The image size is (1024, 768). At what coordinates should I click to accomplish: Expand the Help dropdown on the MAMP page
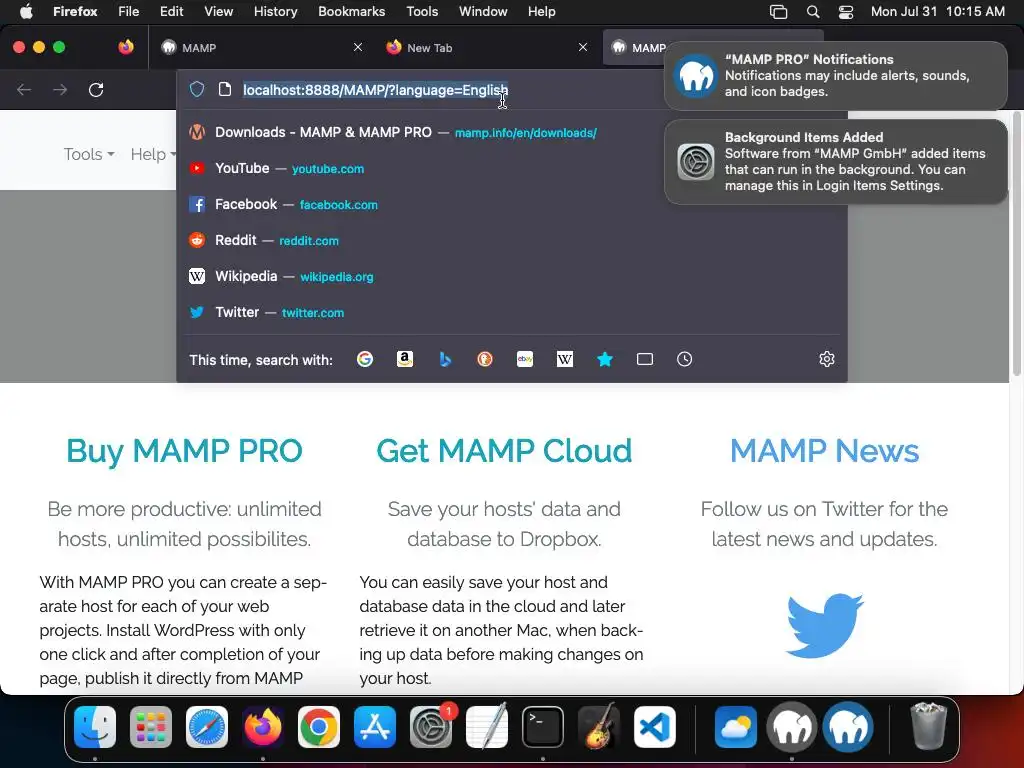[153, 154]
